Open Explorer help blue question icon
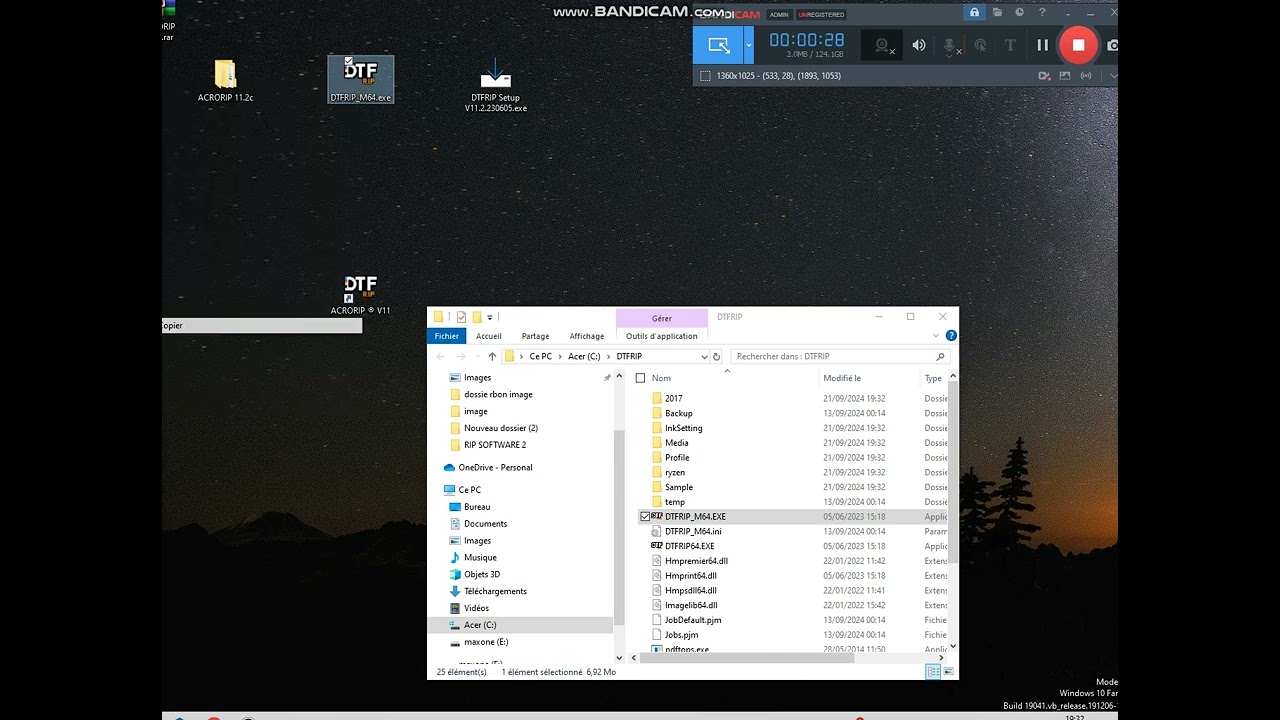The image size is (1280, 720). click(951, 336)
